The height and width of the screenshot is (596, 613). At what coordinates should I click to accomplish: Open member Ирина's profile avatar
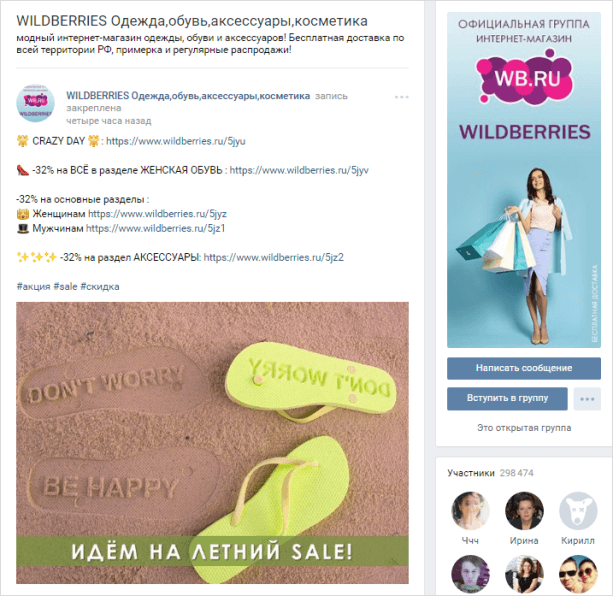pyautogui.click(x=524, y=510)
